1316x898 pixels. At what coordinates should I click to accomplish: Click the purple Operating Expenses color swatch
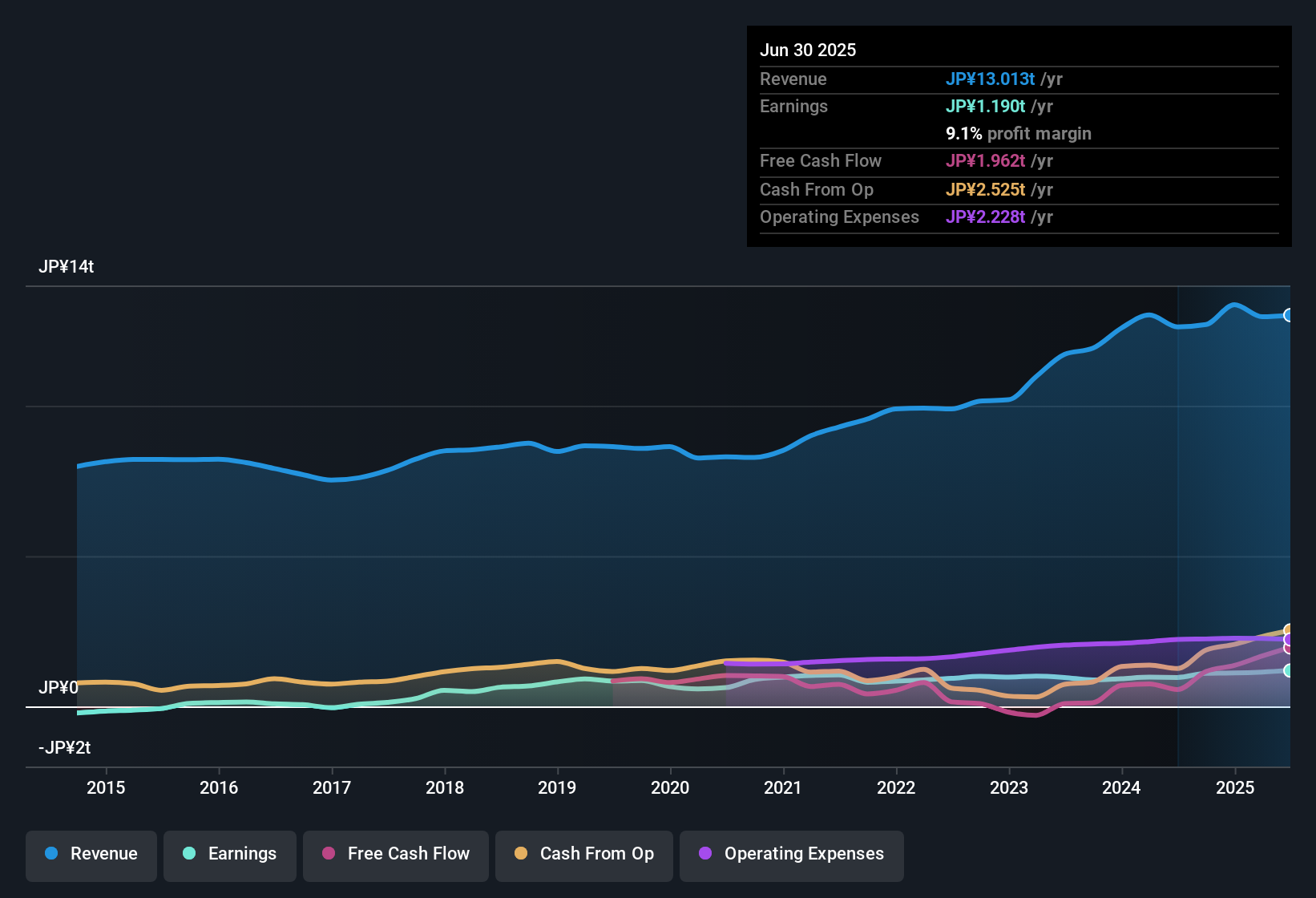point(704,854)
